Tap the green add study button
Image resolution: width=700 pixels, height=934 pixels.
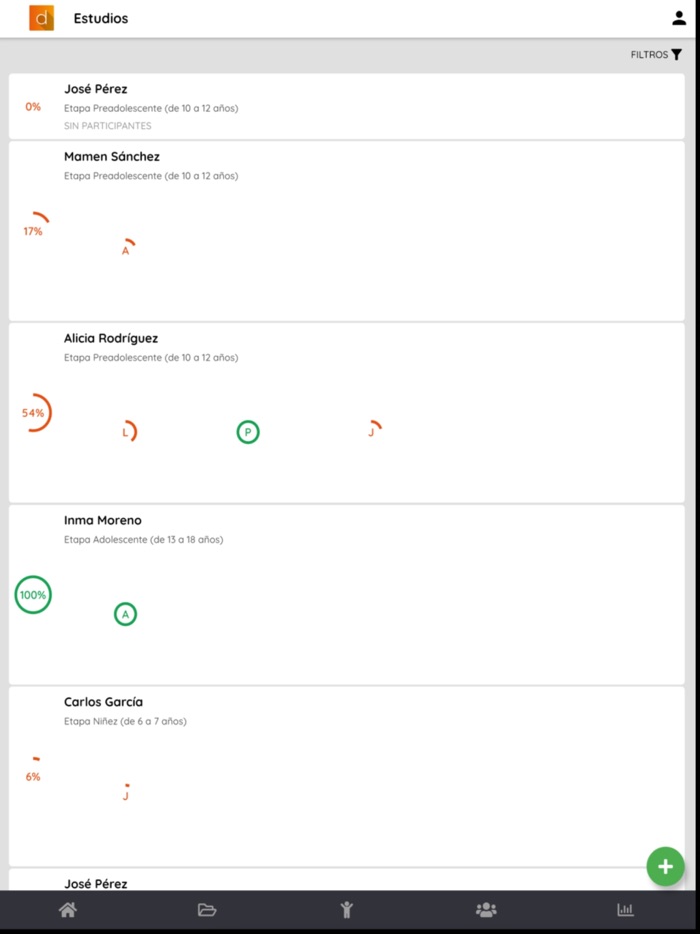[665, 867]
